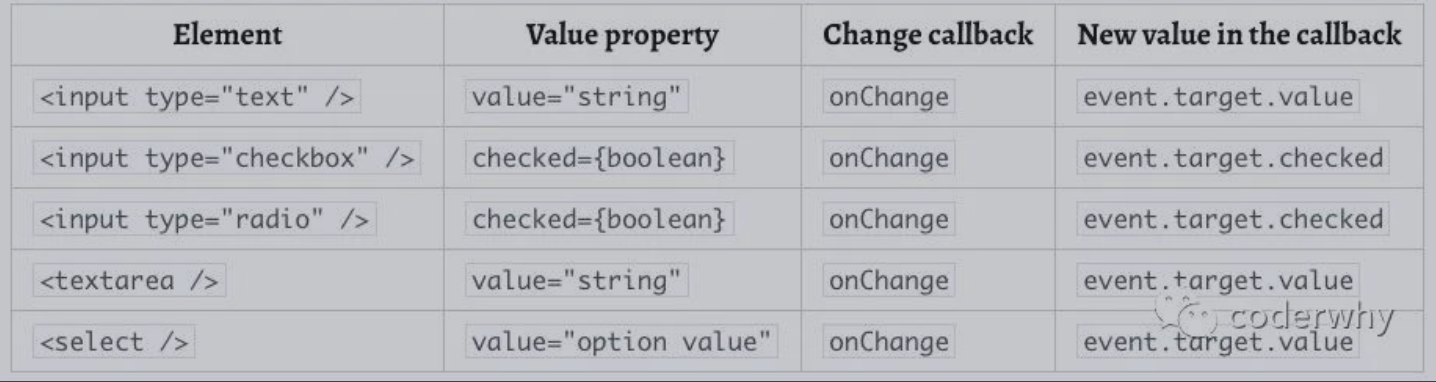Screen dimensions: 1436x382
Task: Click value="string" in the text input row
Action: tap(578, 97)
